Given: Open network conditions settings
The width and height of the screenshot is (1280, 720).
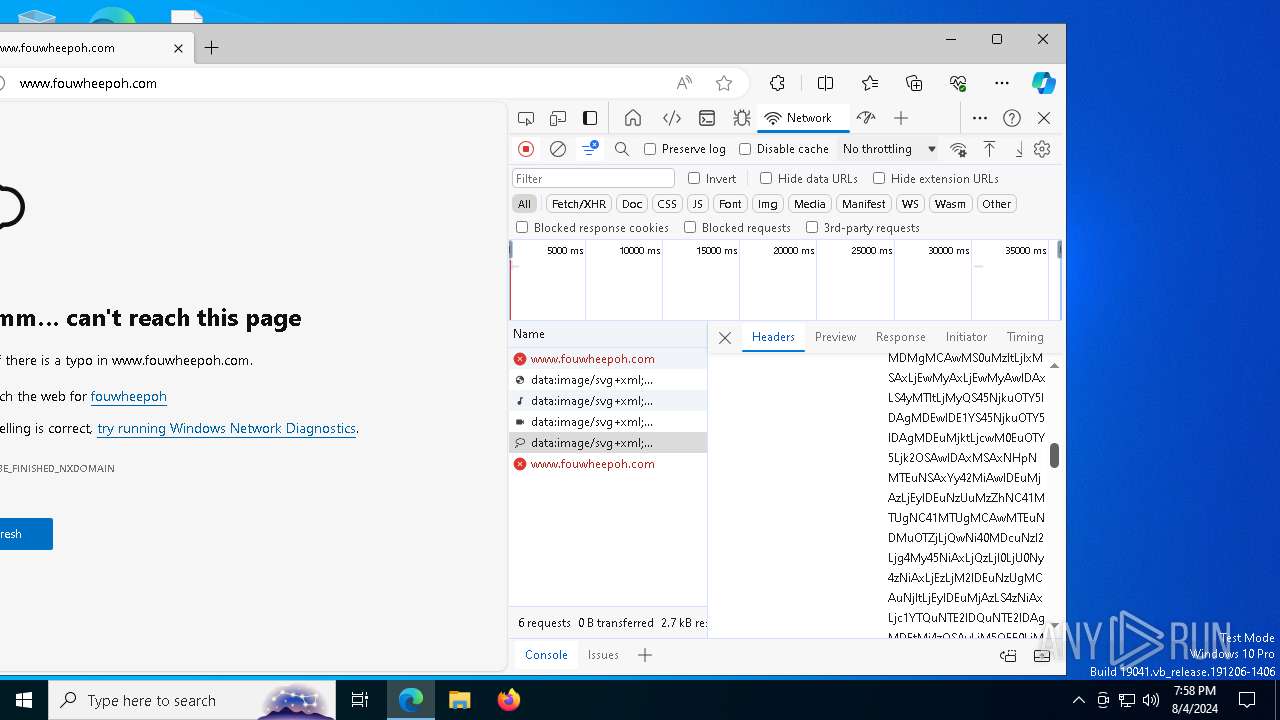Looking at the screenshot, I should click(958, 149).
